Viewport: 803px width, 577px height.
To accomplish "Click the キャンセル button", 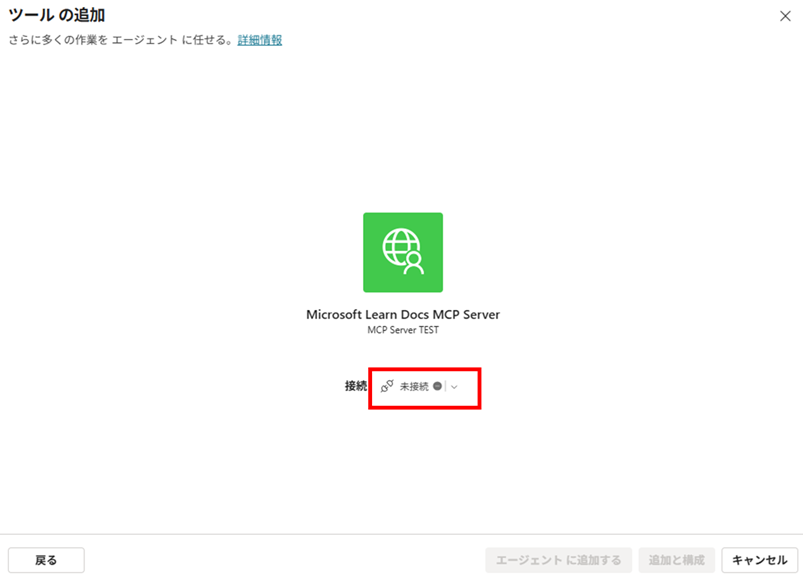I will (x=759, y=560).
